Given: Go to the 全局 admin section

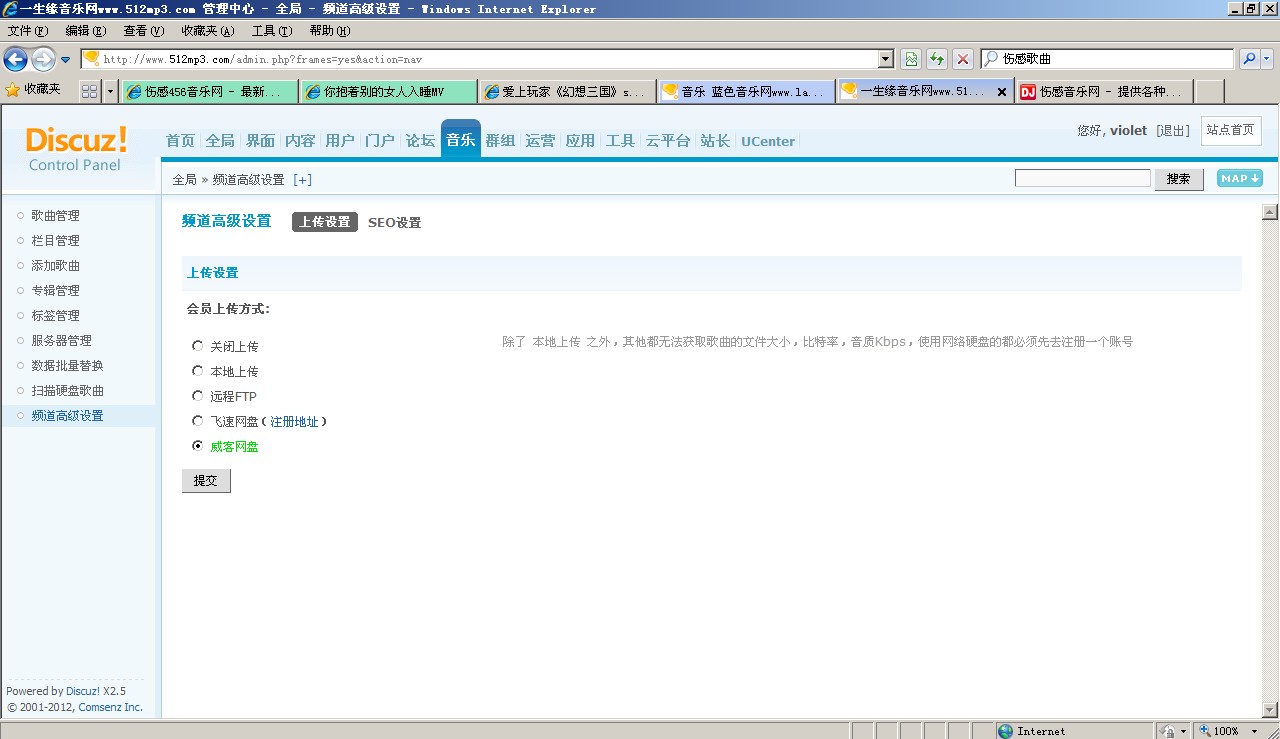Looking at the screenshot, I should click(x=220, y=141).
